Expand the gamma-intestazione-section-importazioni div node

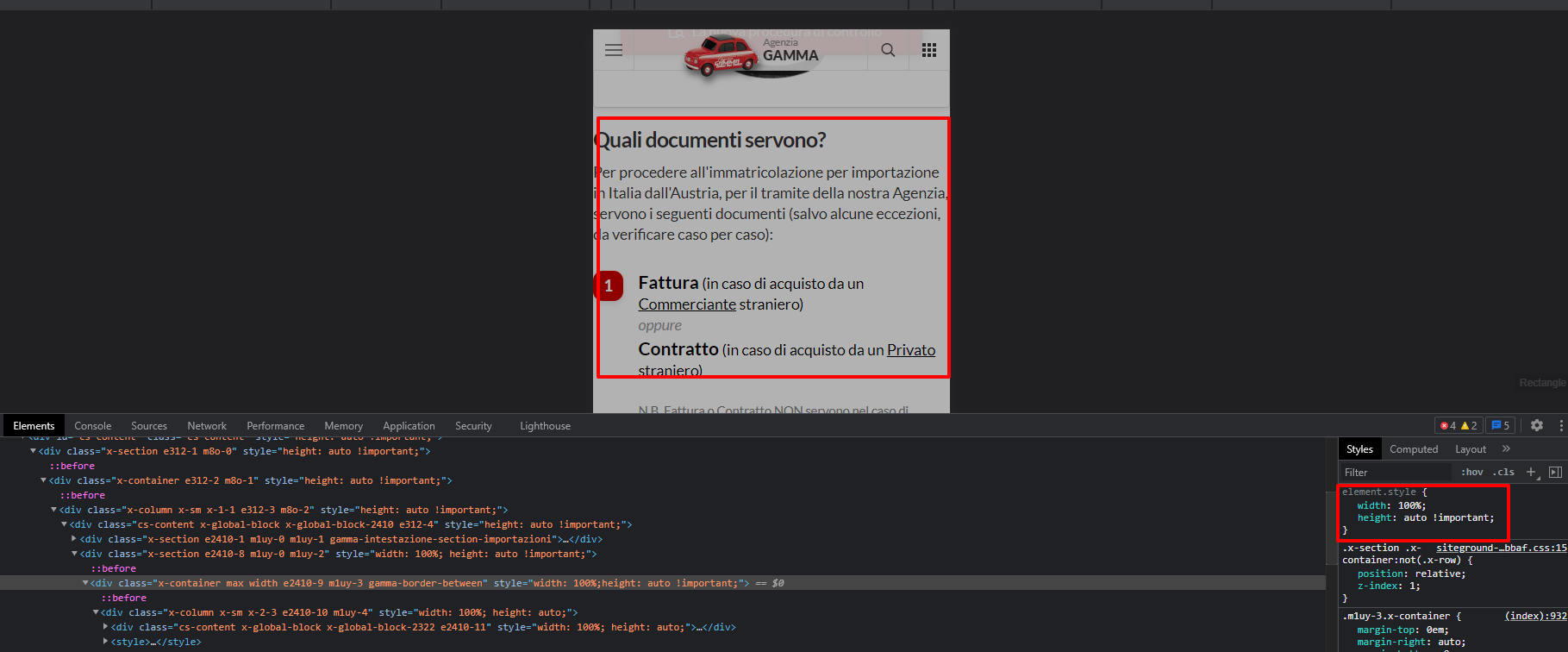pyautogui.click(x=74, y=539)
